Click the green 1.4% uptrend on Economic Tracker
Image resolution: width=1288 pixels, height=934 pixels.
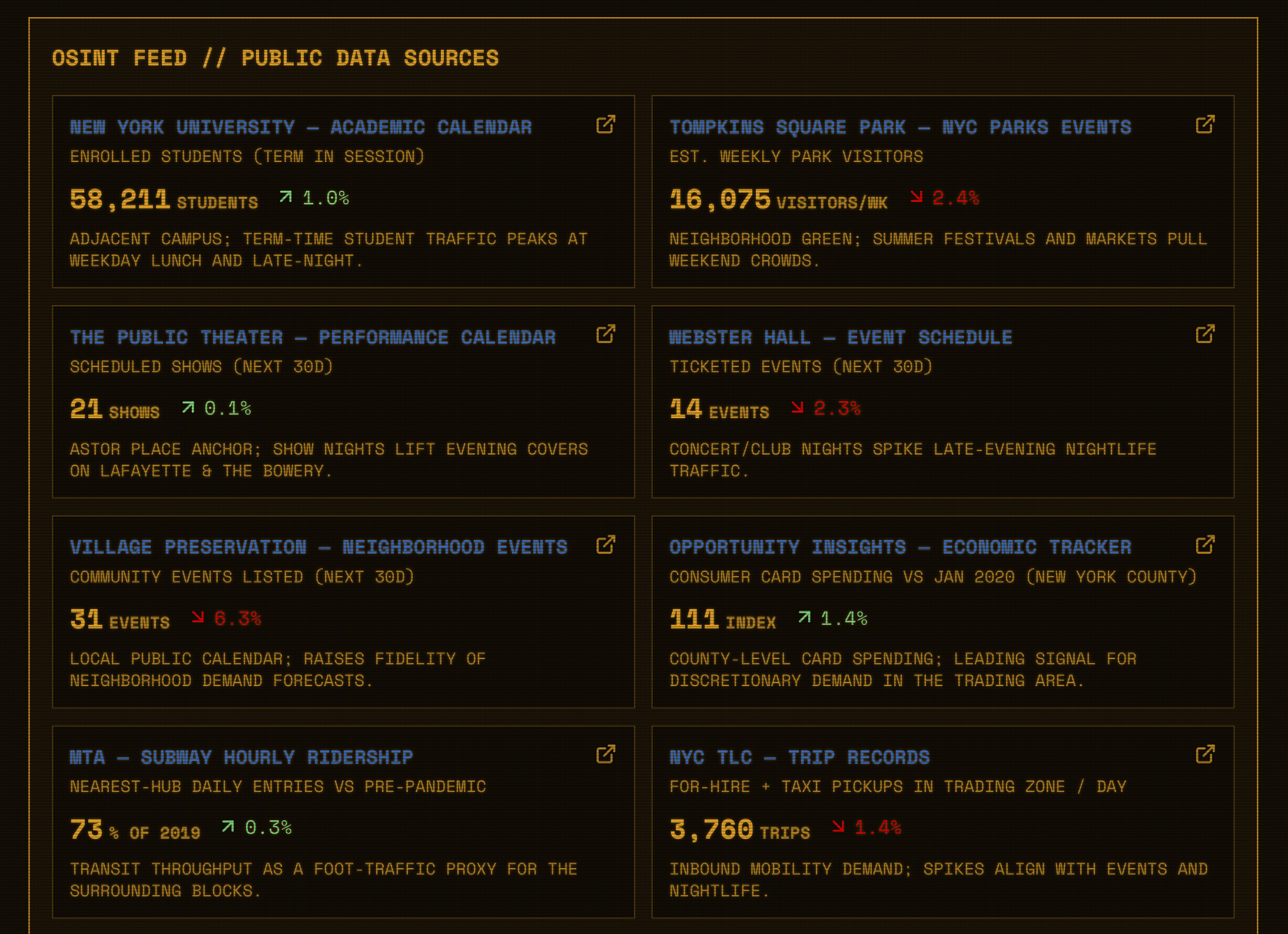point(833,618)
